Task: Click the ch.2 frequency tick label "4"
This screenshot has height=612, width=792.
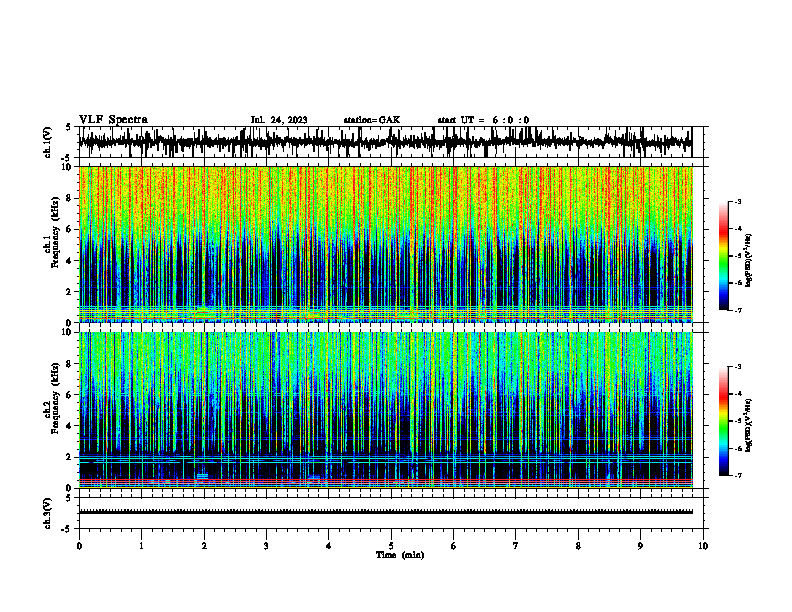Action: 70,426
